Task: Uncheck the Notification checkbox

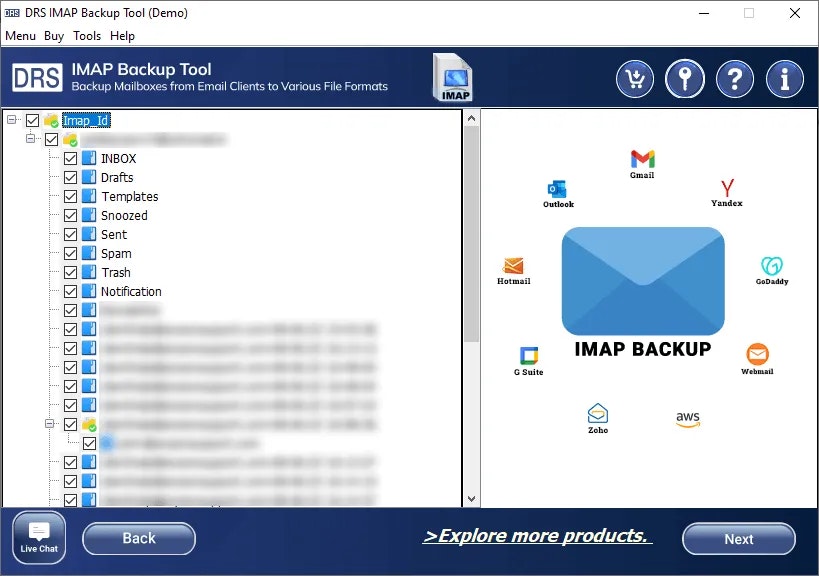Action: (71, 291)
